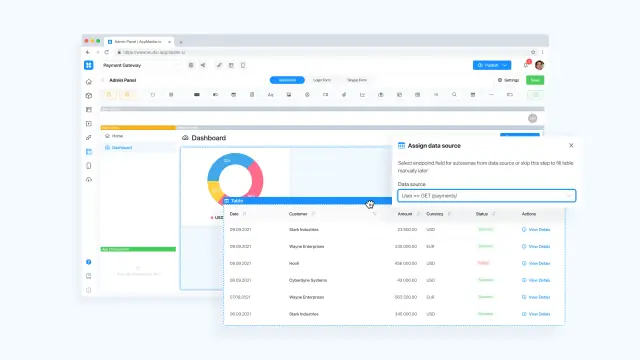Expand the Publish button dropdown arrow
This screenshot has height=360, width=640.
click(505, 65)
